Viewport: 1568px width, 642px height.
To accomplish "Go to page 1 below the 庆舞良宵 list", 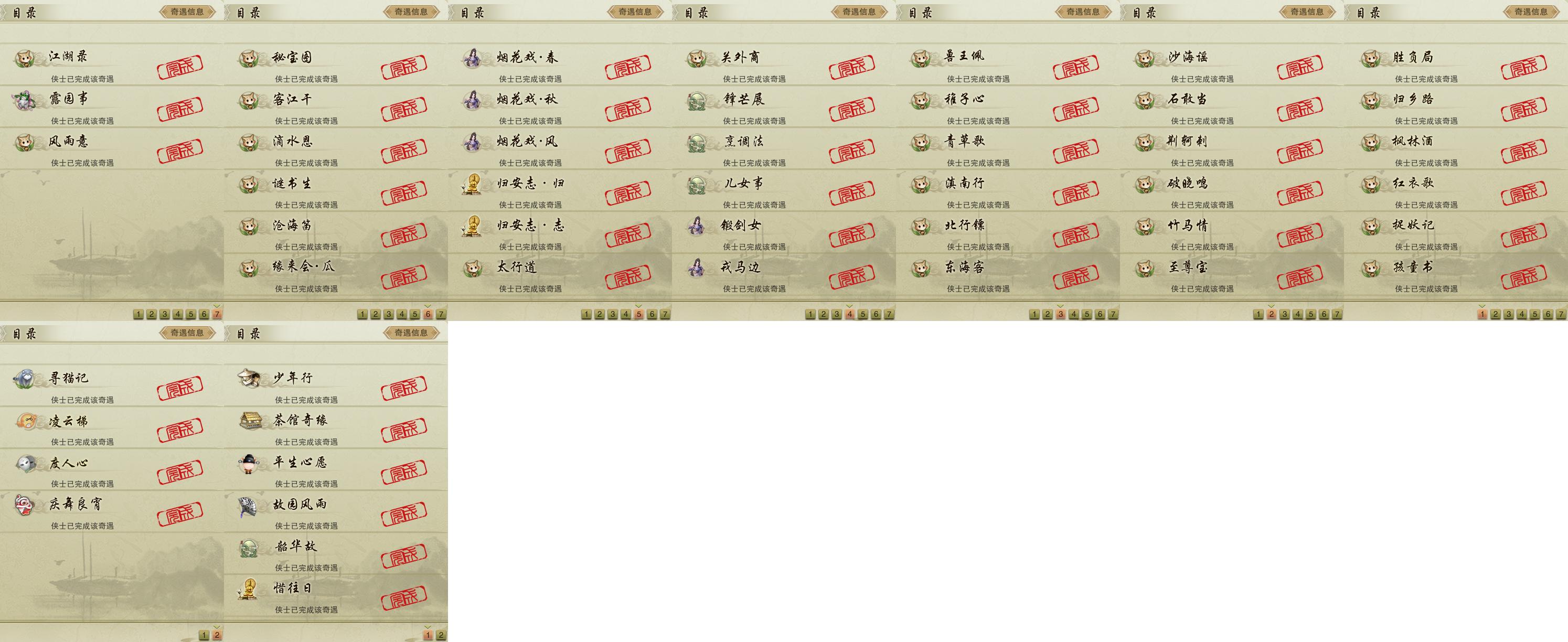I will click(204, 635).
